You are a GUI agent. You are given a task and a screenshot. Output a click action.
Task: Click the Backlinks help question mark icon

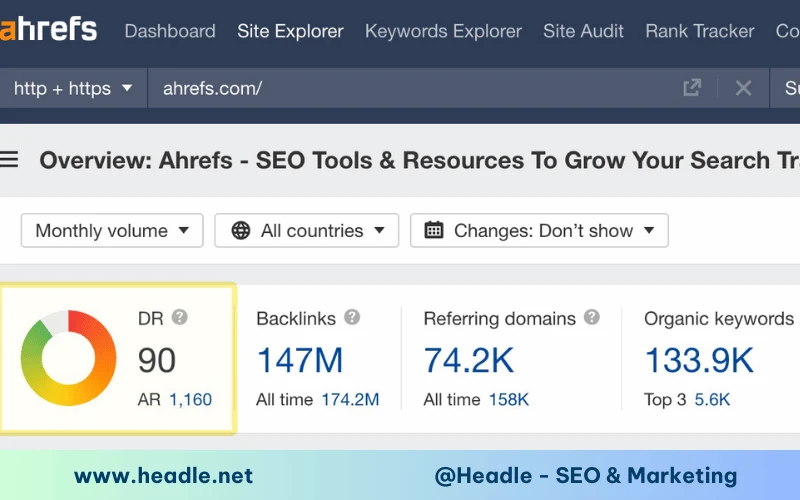[352, 317]
